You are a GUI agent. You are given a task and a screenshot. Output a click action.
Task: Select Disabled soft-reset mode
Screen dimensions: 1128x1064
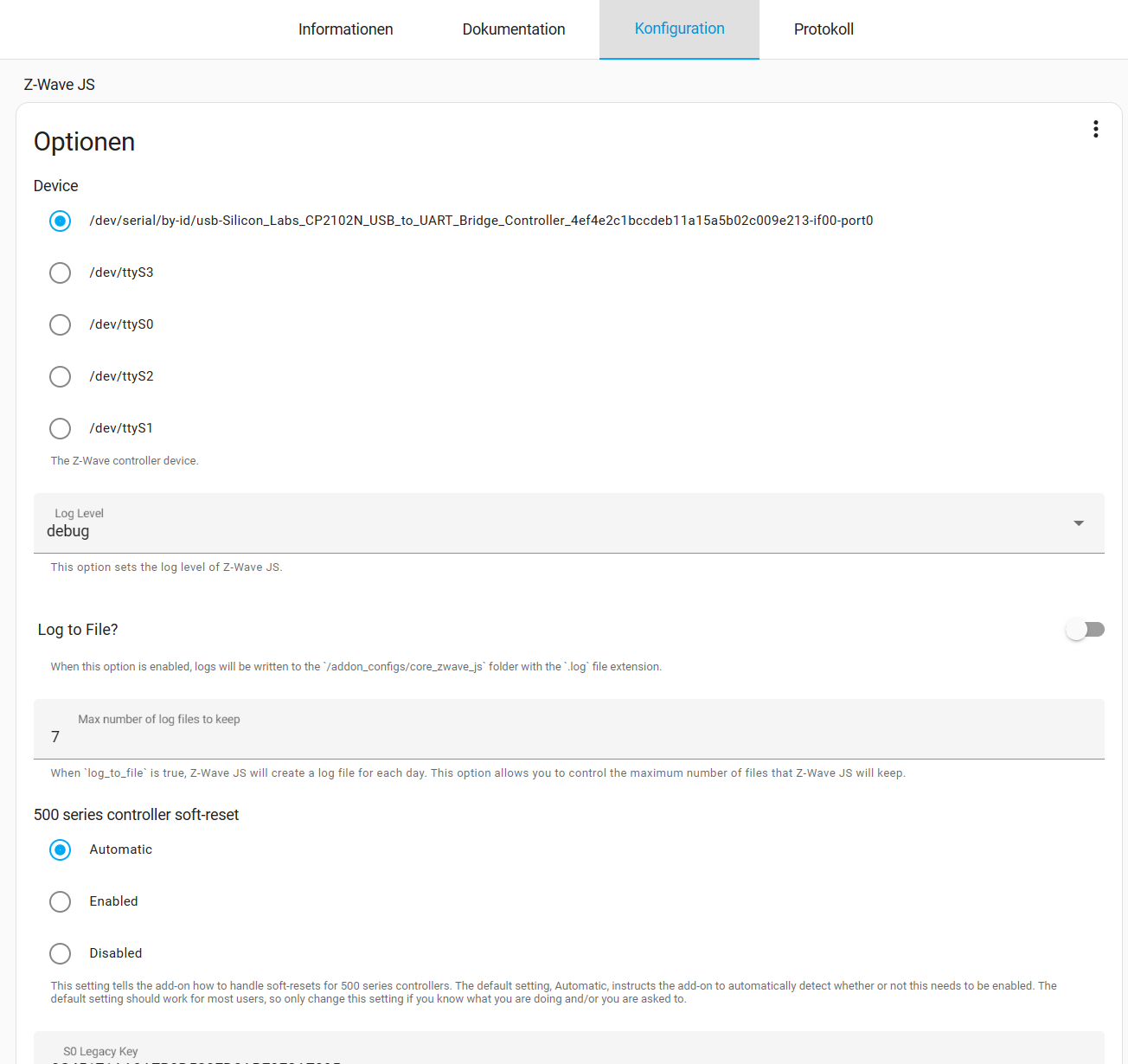[60, 953]
